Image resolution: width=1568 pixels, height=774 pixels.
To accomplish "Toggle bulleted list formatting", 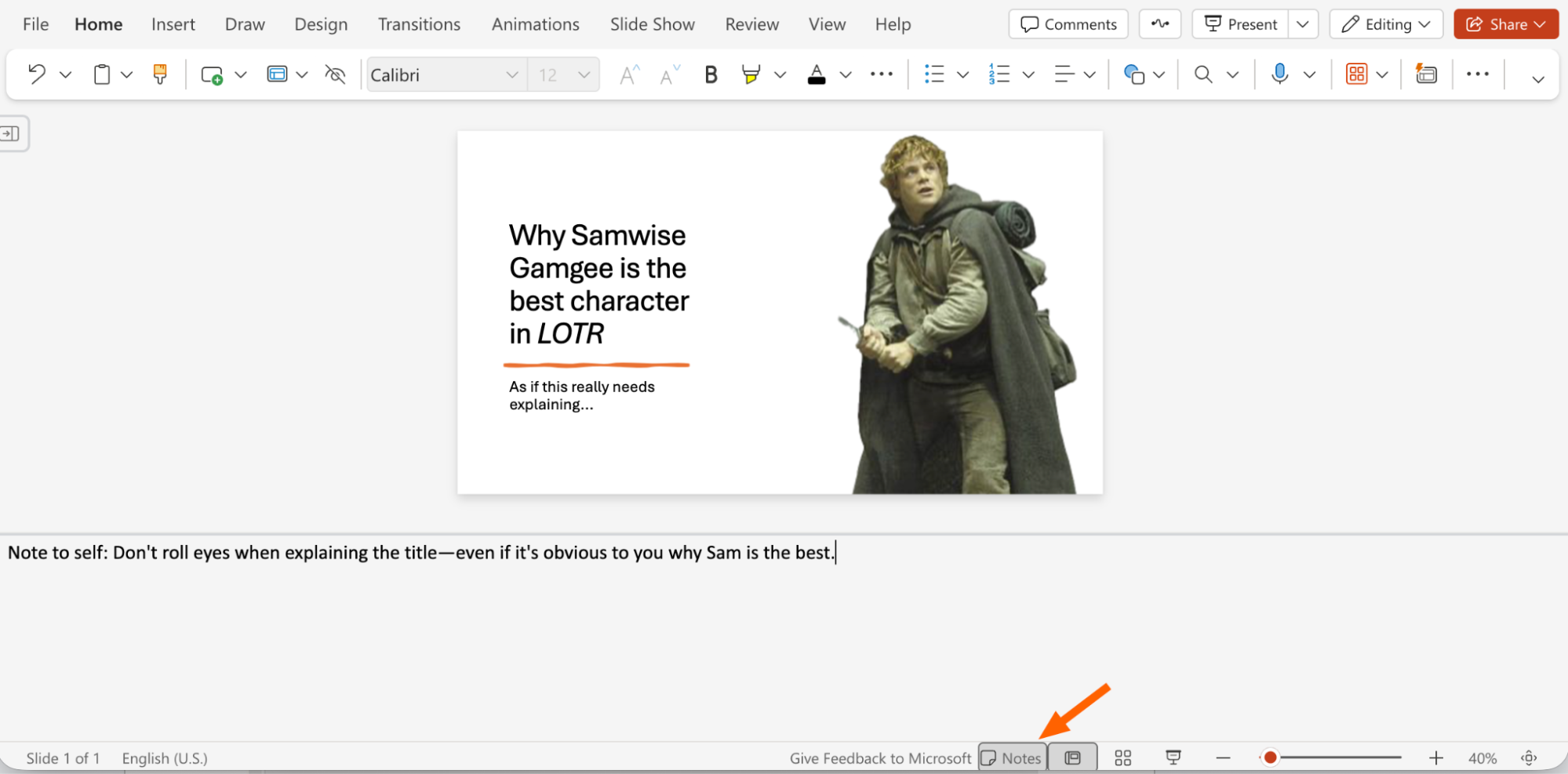I will (933, 74).
